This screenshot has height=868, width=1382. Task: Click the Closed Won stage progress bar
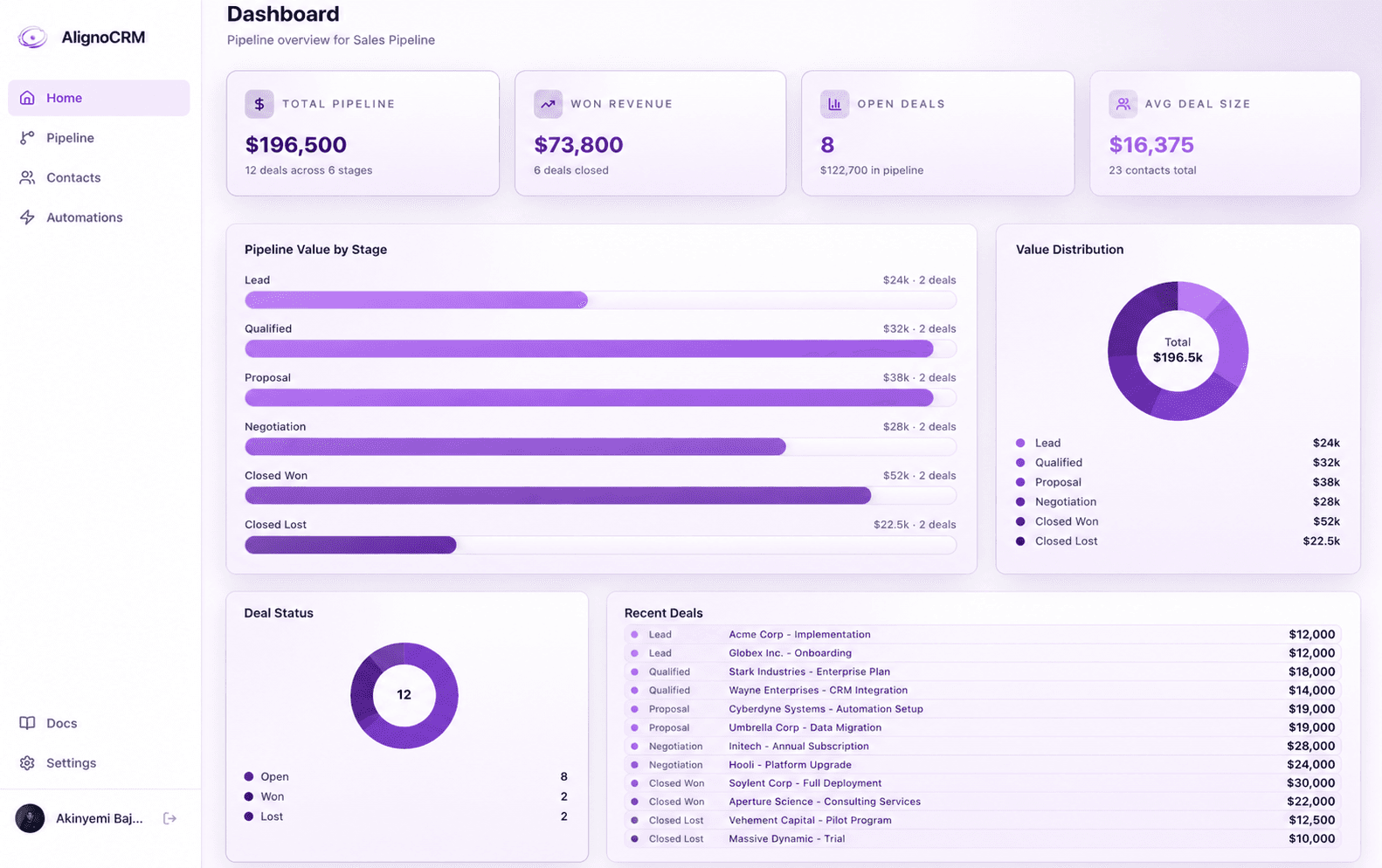(600, 496)
